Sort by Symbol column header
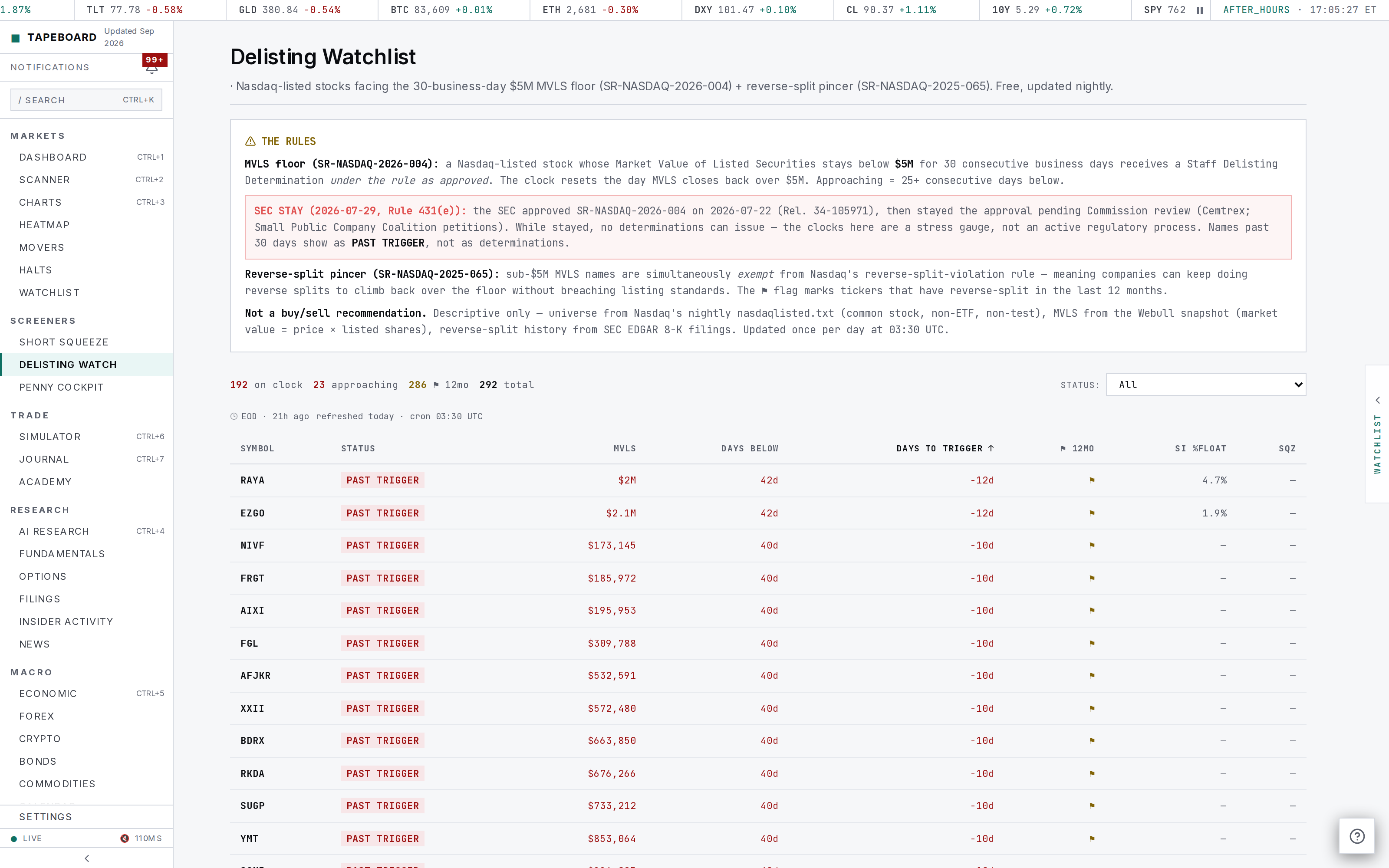 [257, 448]
